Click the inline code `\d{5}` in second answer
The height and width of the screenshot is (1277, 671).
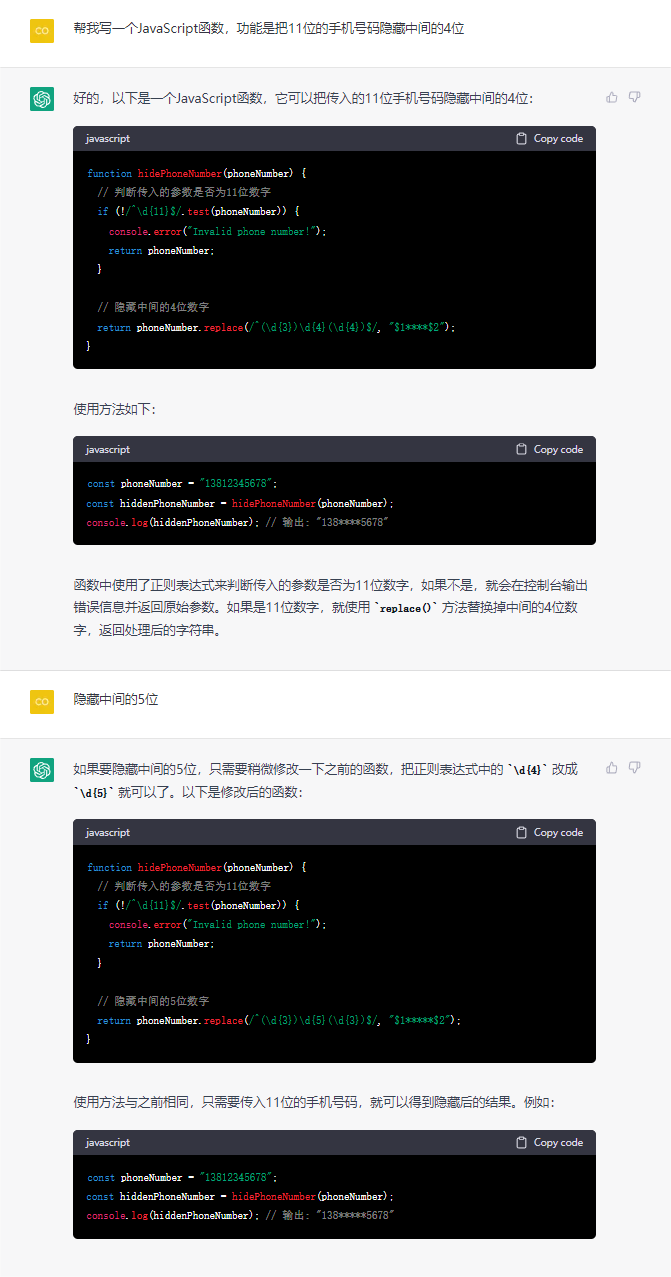click(x=96, y=792)
